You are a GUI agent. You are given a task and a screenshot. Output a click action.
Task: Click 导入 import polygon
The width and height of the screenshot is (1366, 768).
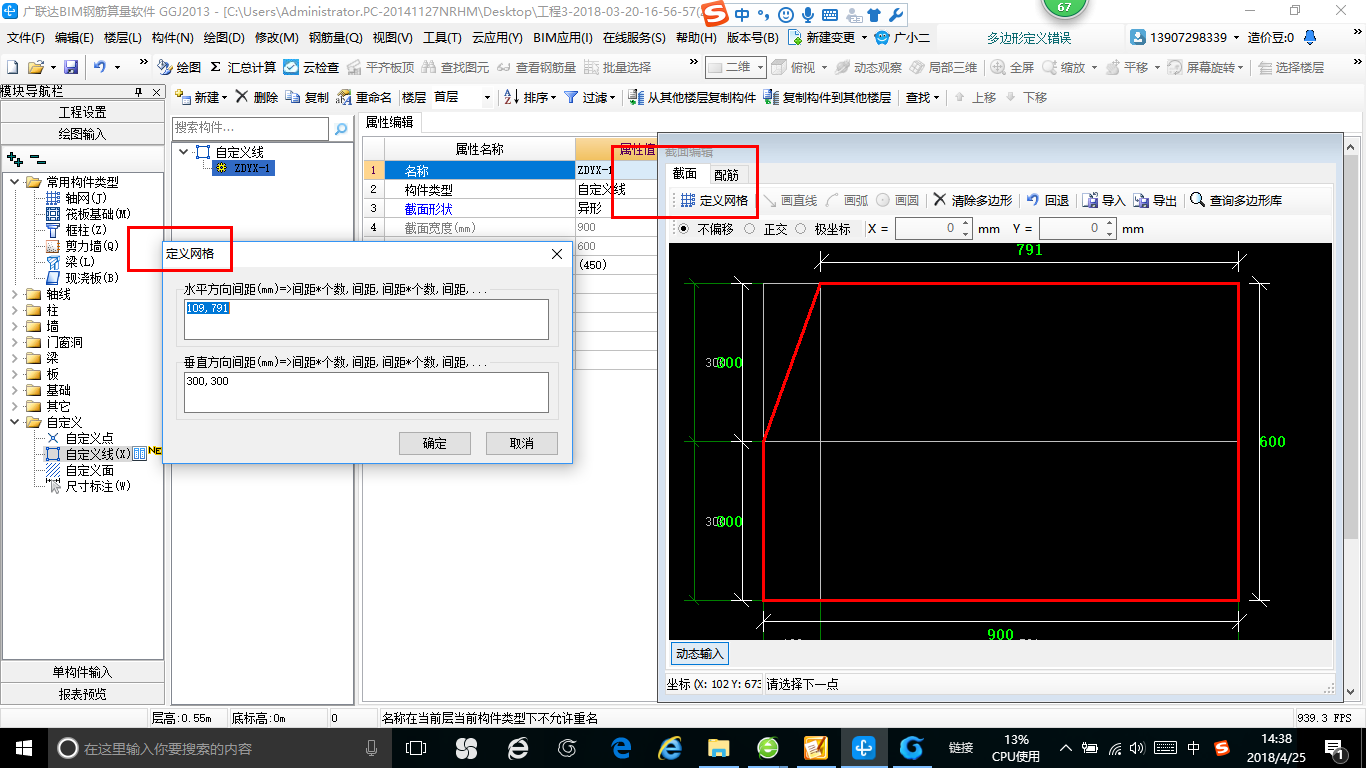[x=1104, y=200]
